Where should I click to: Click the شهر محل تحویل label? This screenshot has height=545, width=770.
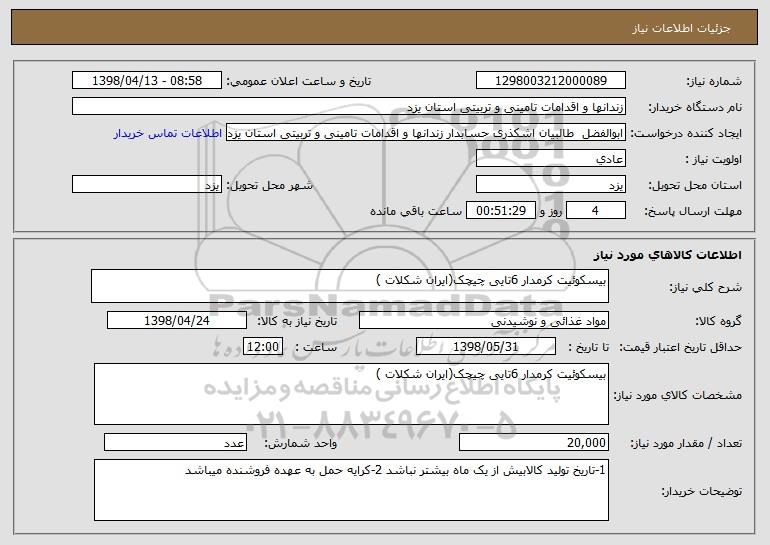click(x=270, y=186)
